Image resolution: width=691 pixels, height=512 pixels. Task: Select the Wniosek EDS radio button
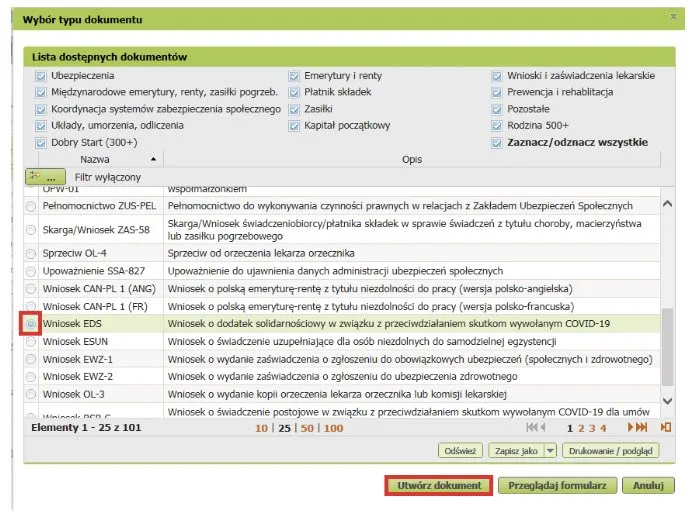click(x=31, y=324)
